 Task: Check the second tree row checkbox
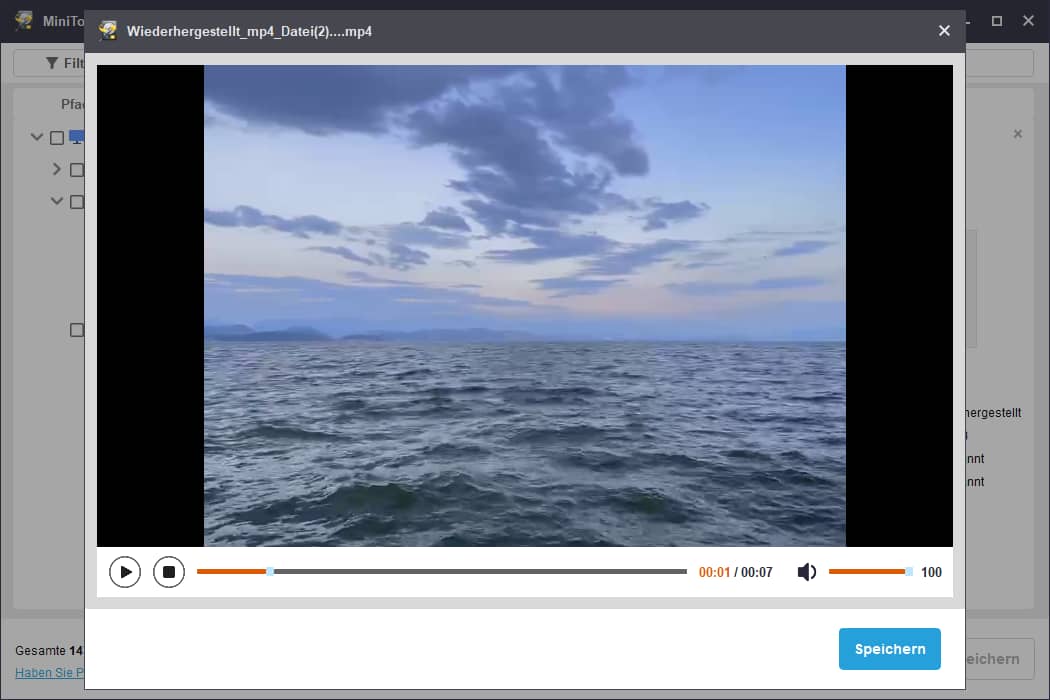pyautogui.click(x=77, y=170)
